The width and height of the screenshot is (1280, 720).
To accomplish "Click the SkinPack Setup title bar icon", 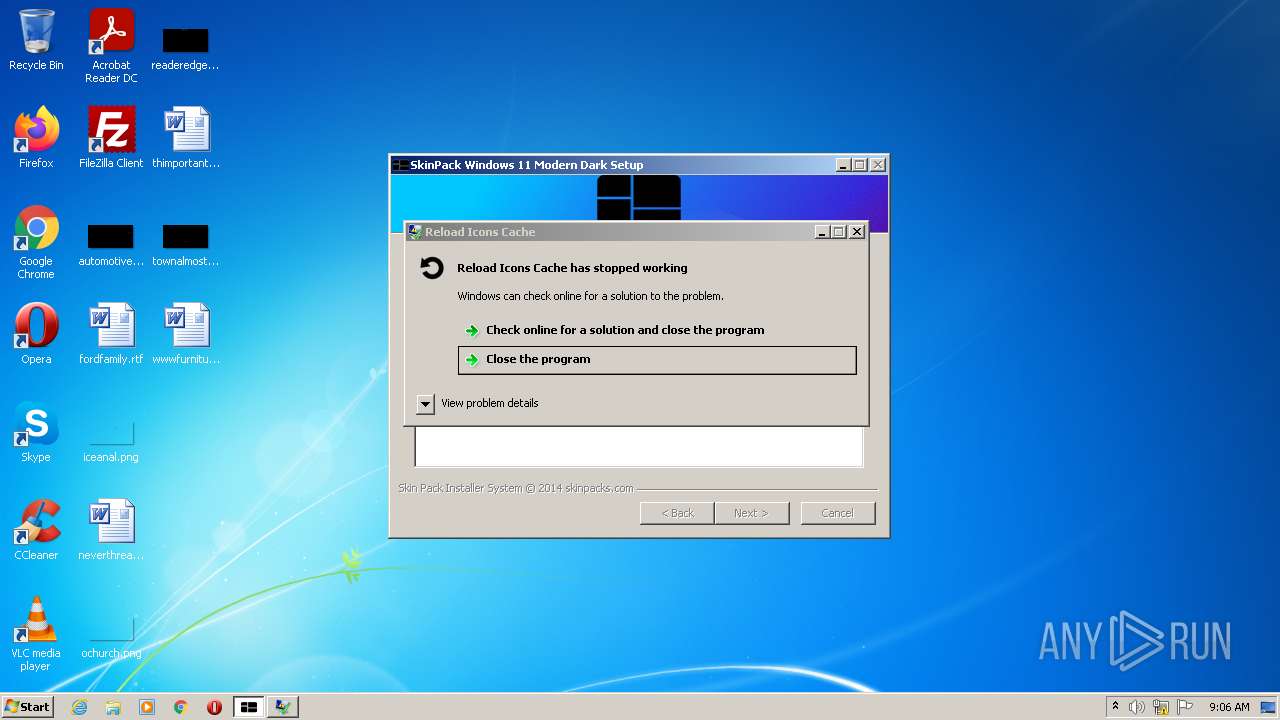I will tap(400, 165).
